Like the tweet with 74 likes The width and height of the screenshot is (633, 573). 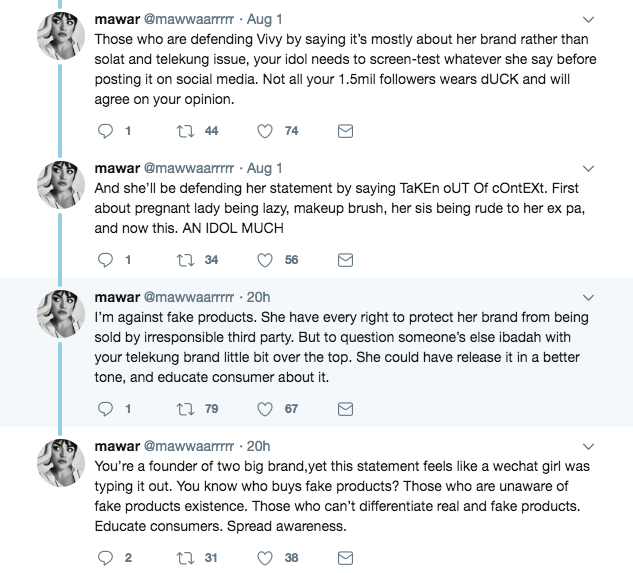pyautogui.click(x=266, y=130)
